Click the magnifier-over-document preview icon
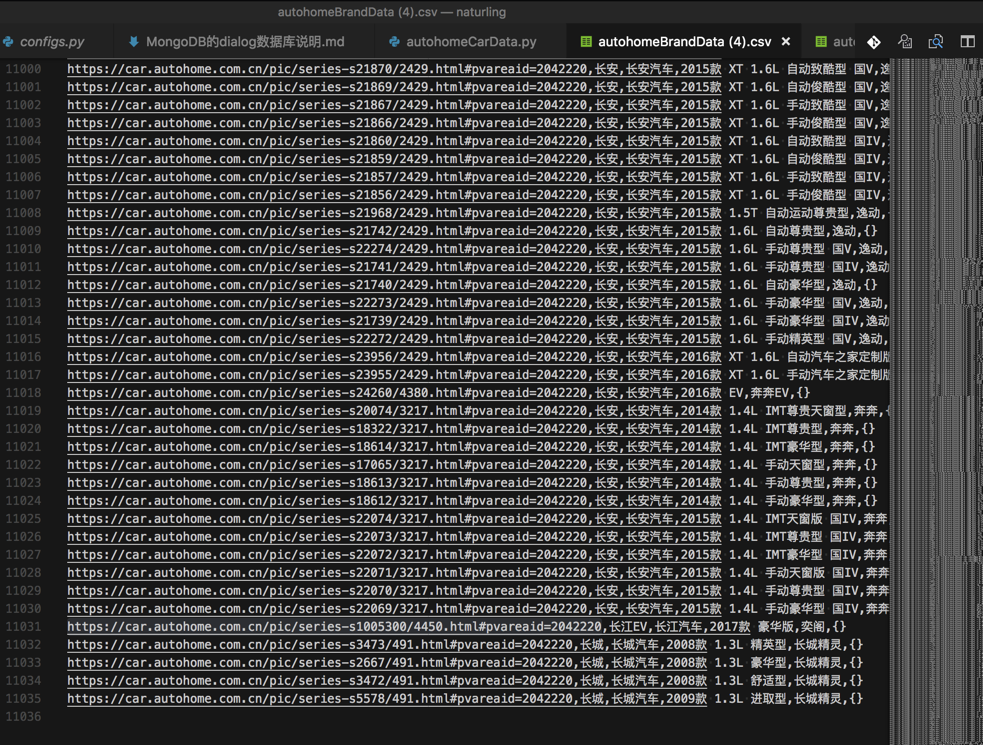Viewport: 983px width, 745px height. [936, 42]
